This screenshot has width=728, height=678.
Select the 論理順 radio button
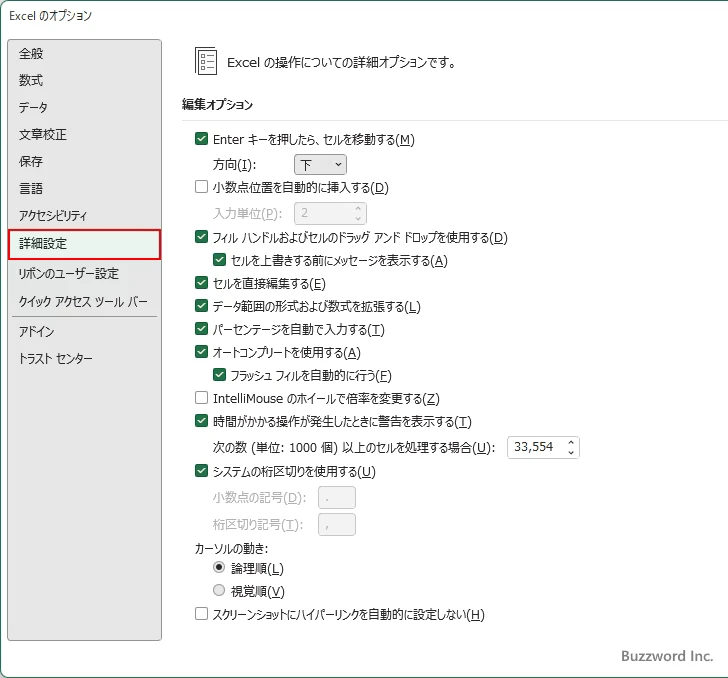point(219,567)
